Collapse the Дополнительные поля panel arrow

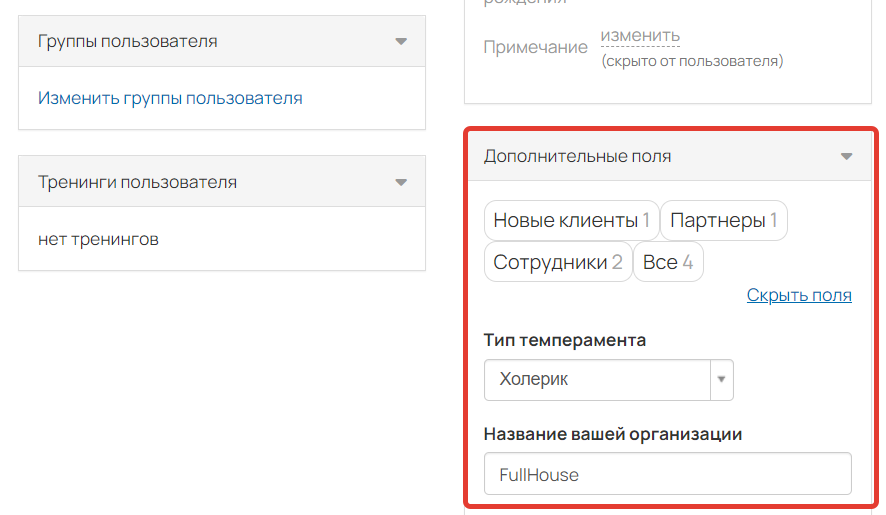coord(846,156)
